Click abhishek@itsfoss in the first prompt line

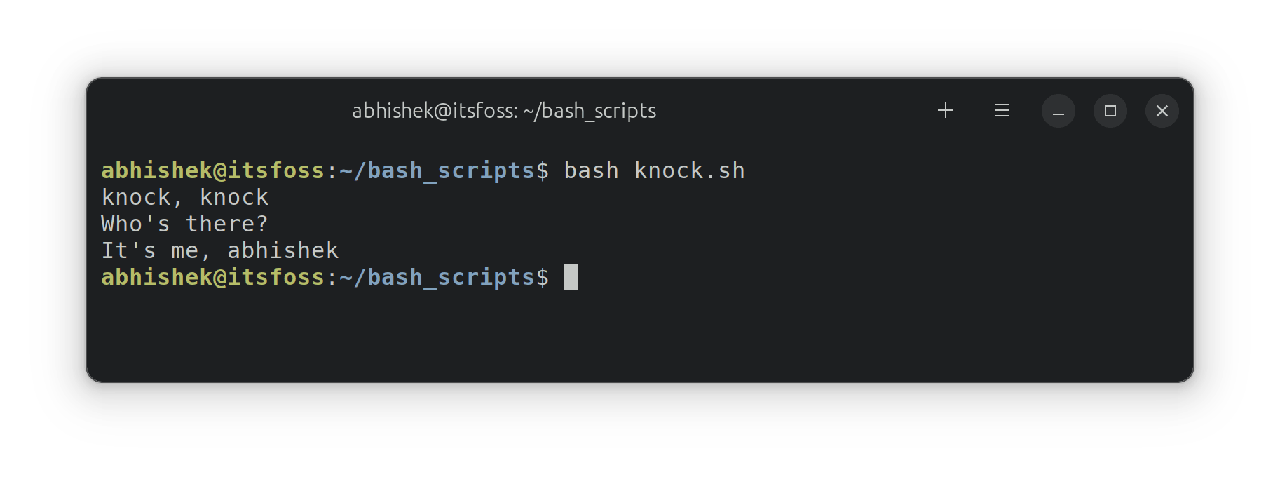(213, 171)
